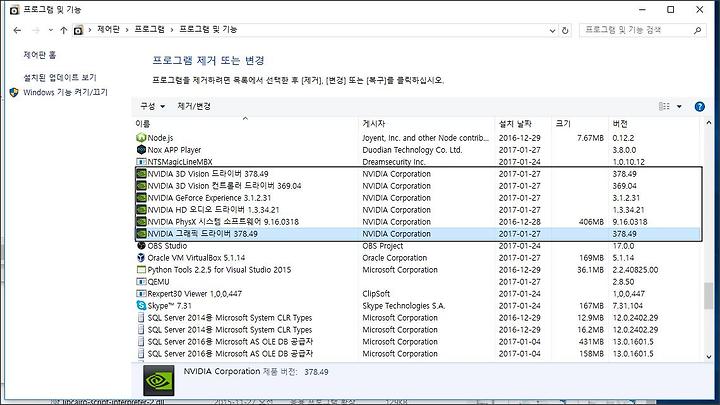Click NVIDIA HD 오디오 드라이버 icon
The image size is (720, 405).
(x=141, y=209)
